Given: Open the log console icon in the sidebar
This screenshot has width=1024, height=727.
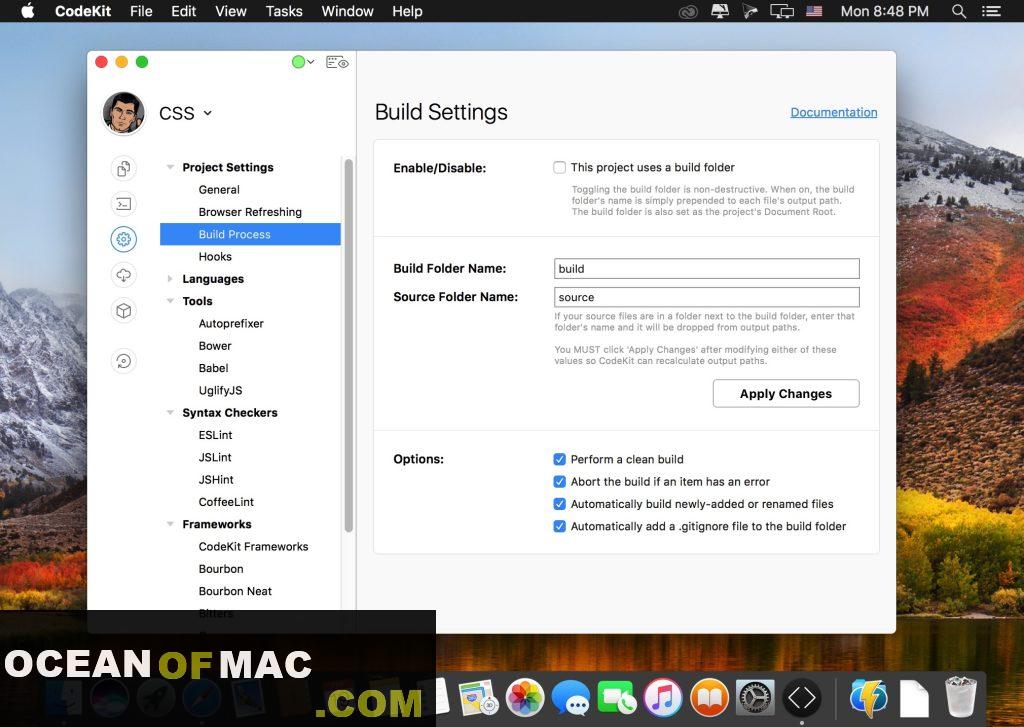Looking at the screenshot, I should pyautogui.click(x=123, y=204).
